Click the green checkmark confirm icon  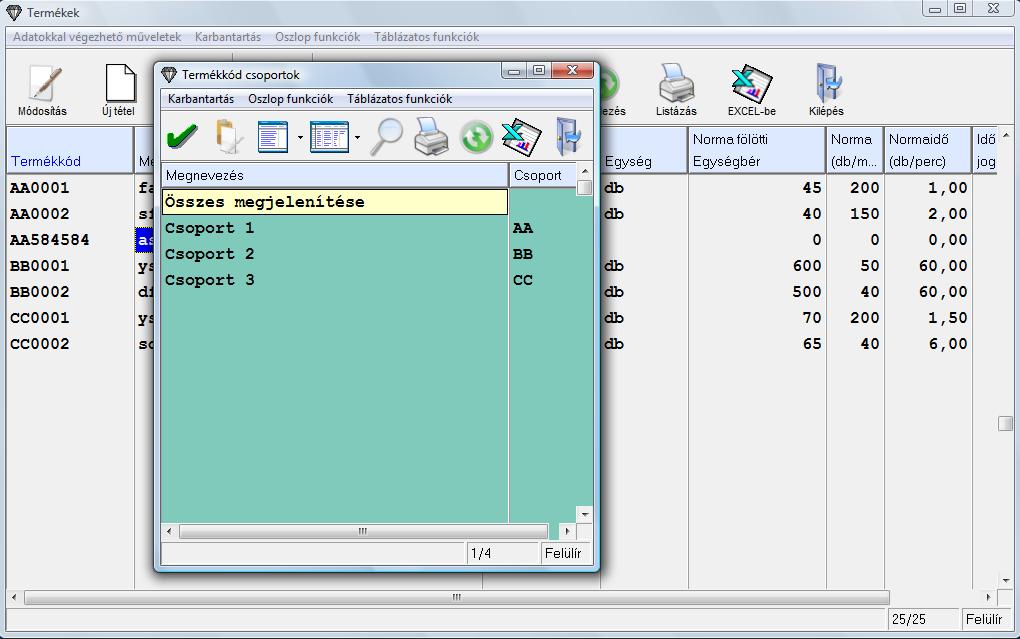[x=182, y=137]
